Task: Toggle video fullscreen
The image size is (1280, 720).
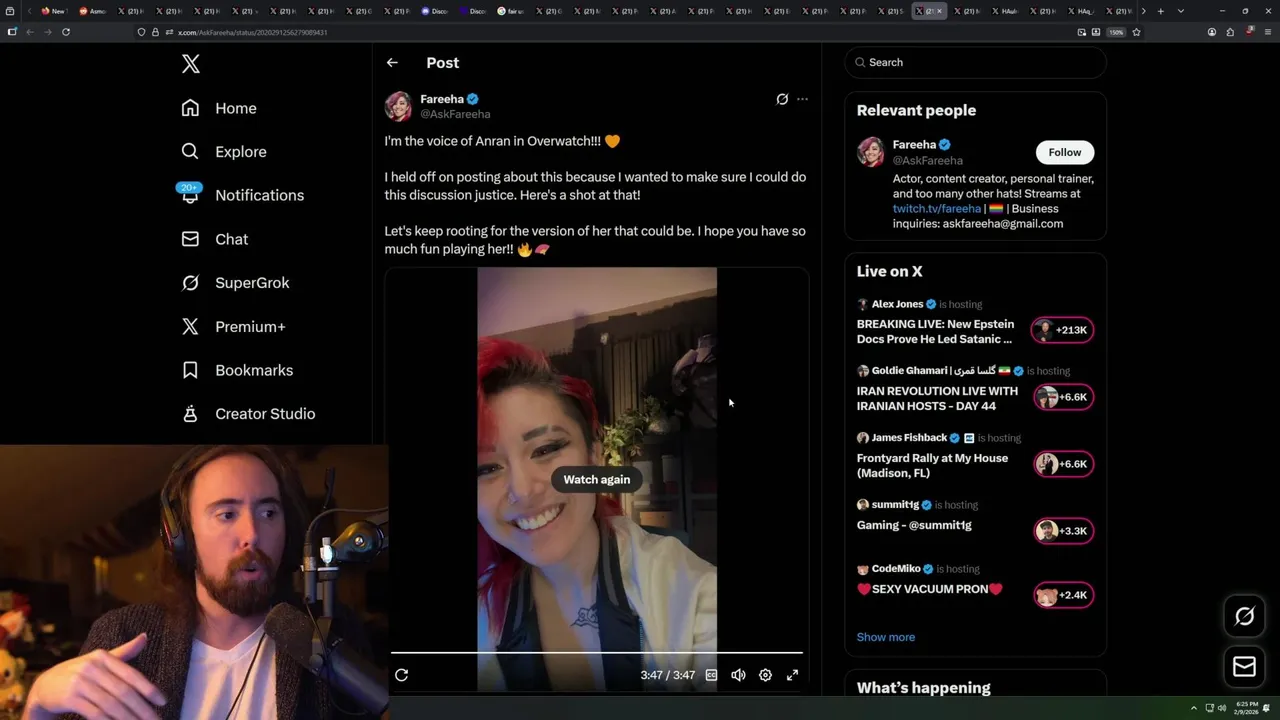Action: pos(792,675)
